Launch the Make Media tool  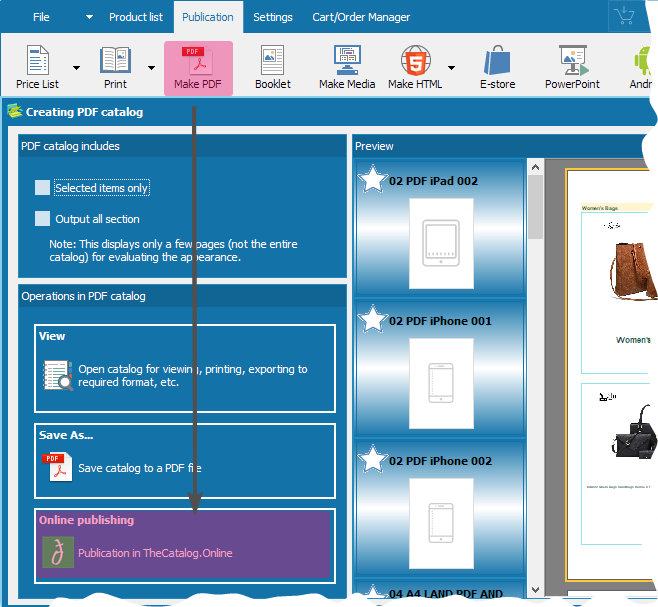[x=347, y=68]
